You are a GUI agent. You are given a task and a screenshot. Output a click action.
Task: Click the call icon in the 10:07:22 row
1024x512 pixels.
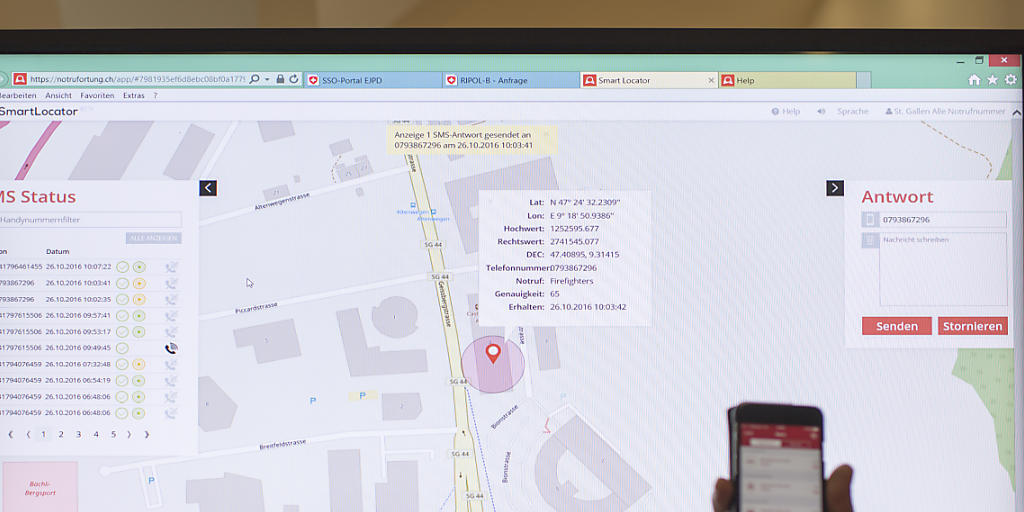coord(171,266)
